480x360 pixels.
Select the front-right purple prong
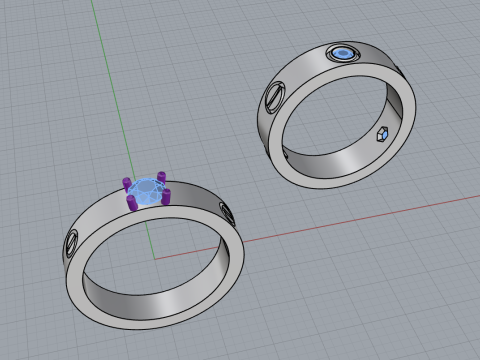[x=166, y=197]
